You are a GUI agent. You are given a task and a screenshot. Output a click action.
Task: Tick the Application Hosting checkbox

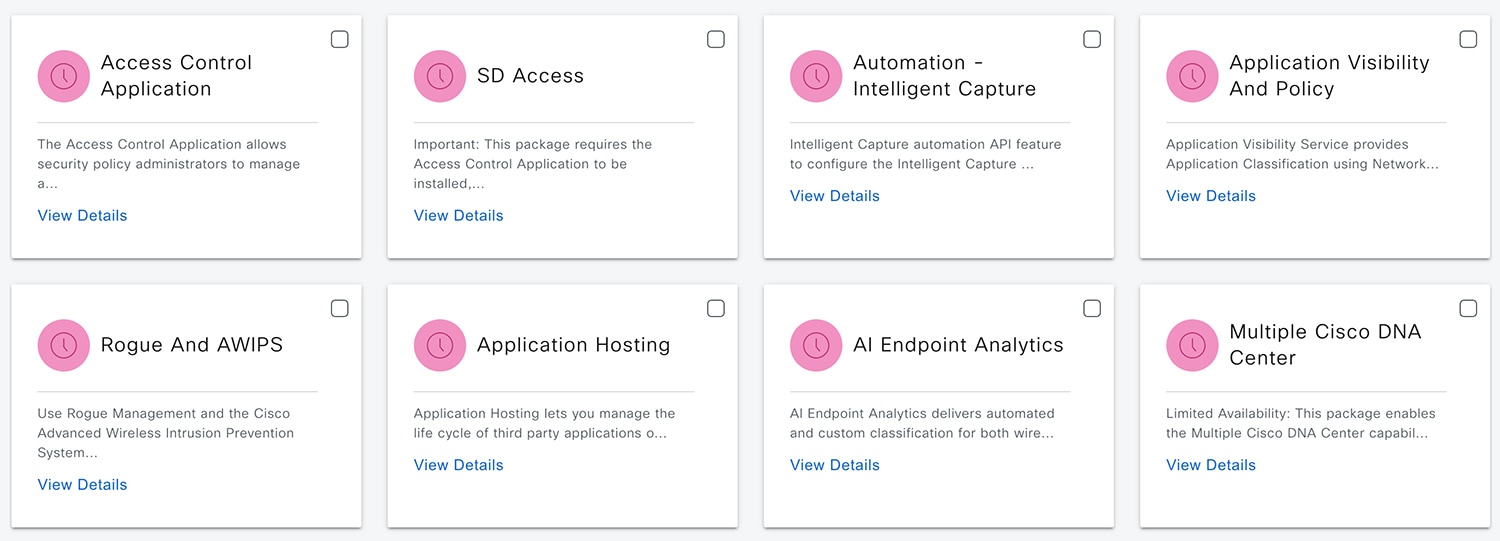point(716,308)
